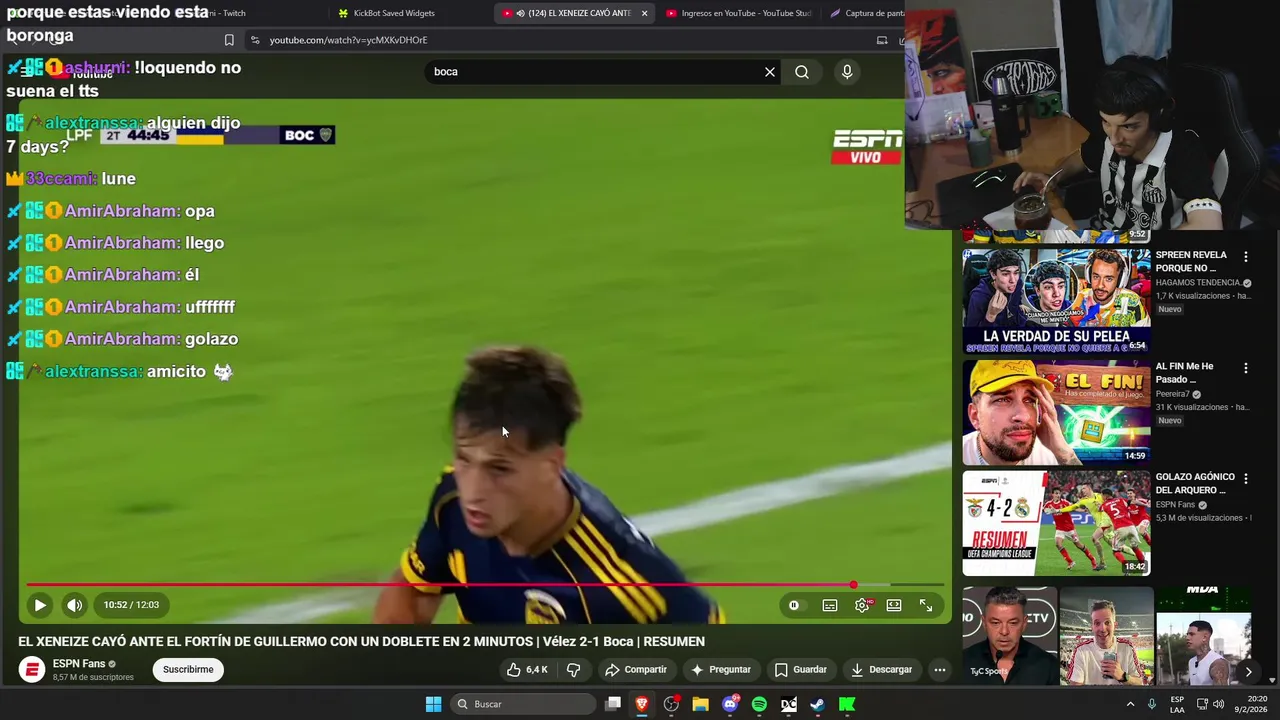This screenshot has width=1280, height=720.
Task: Bookmark the page with the bookmark icon
Action: click(229, 40)
